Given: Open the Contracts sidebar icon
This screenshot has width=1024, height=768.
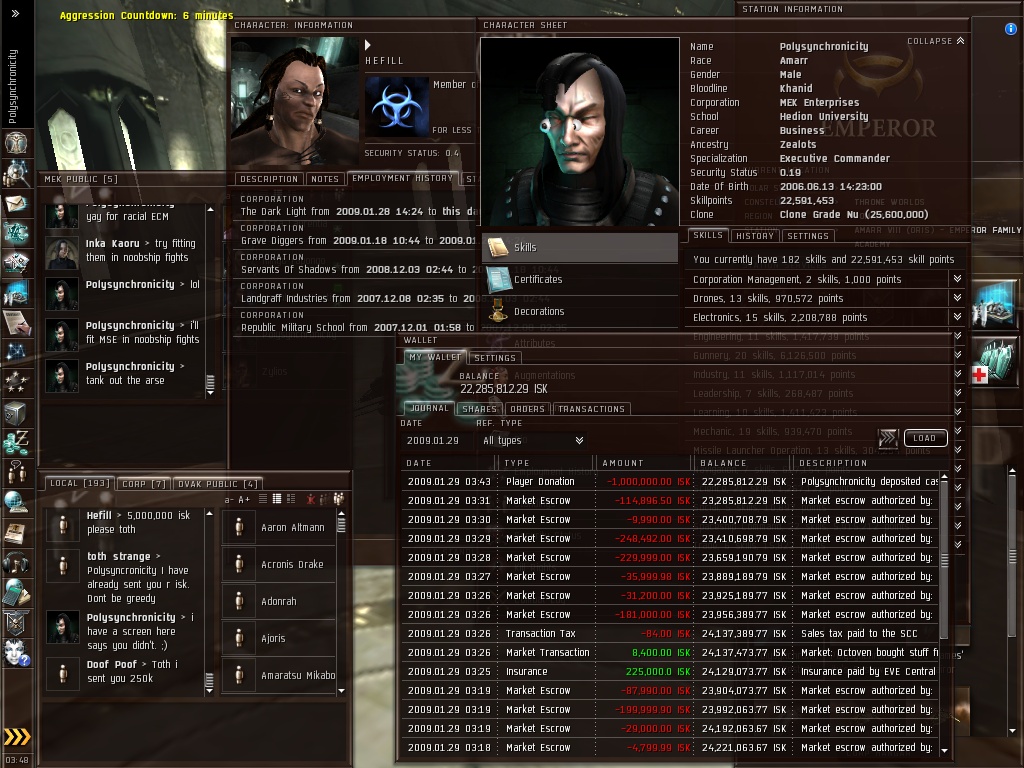Looking at the screenshot, I should [16, 323].
